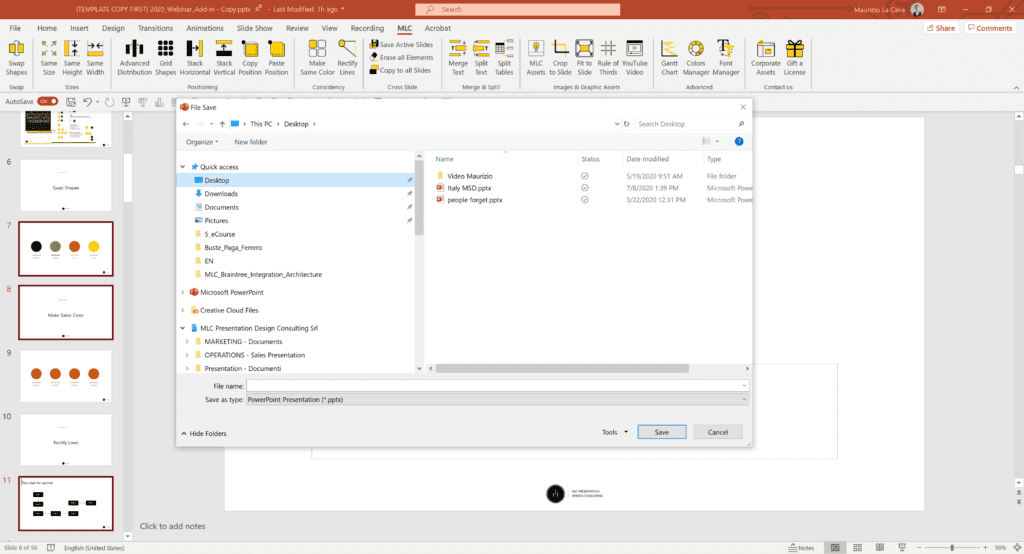Viewport: 1024px width, 554px height.
Task: Select the Crop to Slide tool
Action: coord(560,58)
